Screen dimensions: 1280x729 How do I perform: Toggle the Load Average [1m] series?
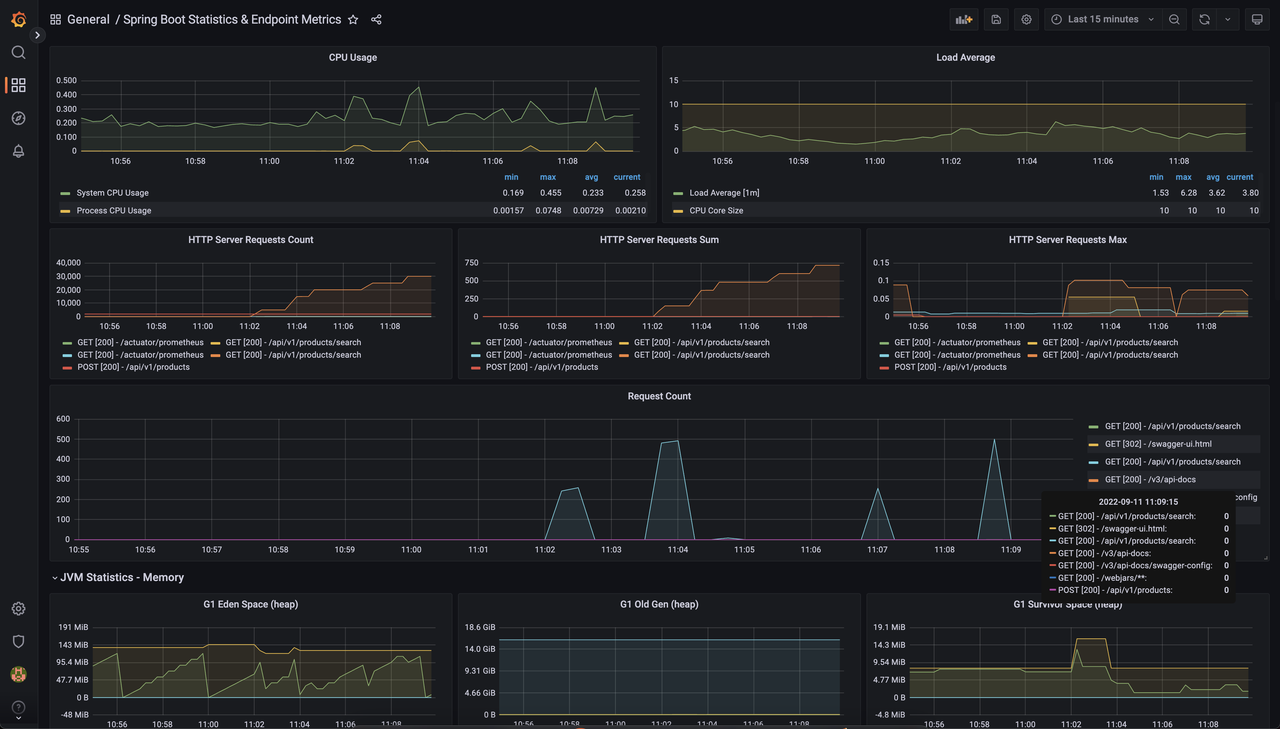724,192
